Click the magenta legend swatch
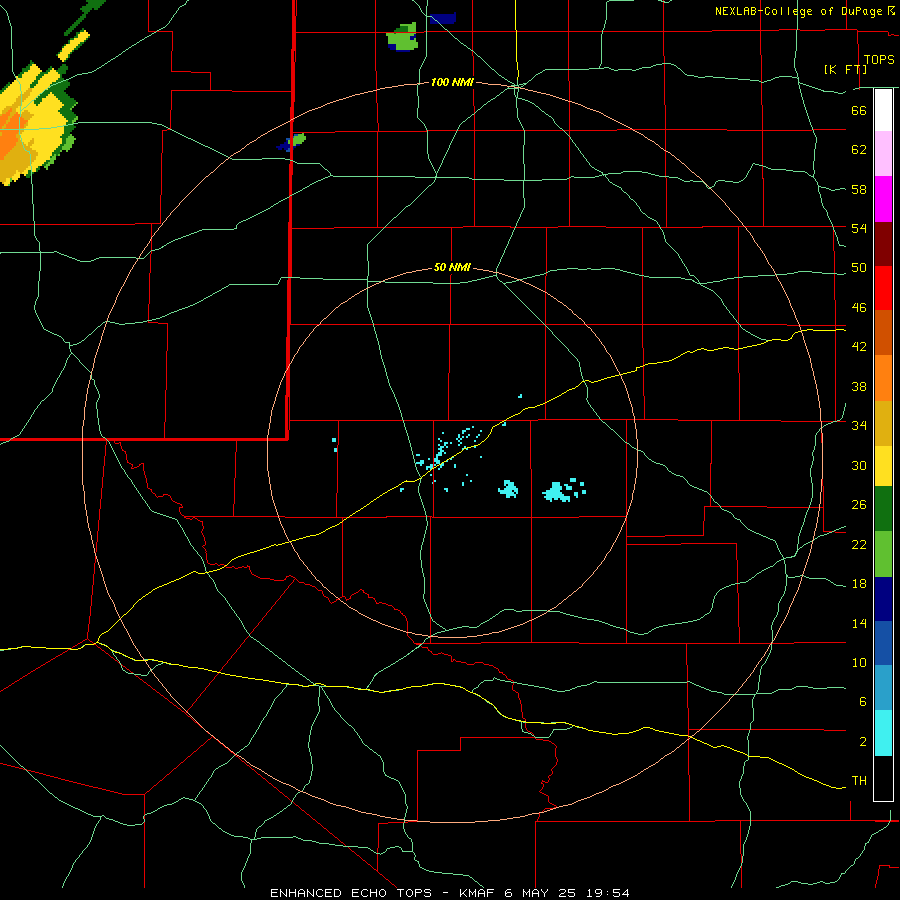Screen dimensions: 900x900 point(883,199)
